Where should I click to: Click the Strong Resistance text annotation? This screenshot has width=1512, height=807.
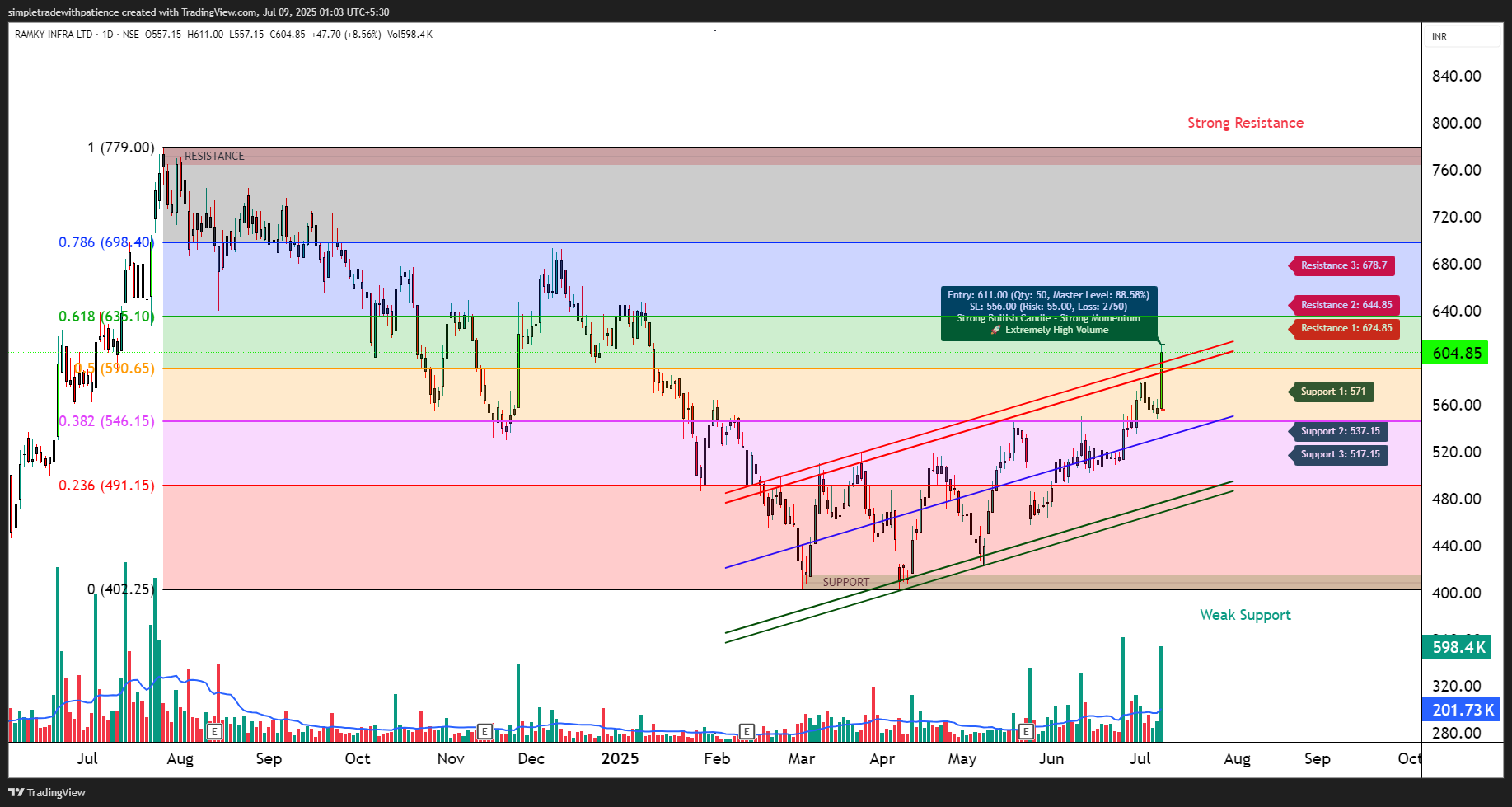[1245, 123]
